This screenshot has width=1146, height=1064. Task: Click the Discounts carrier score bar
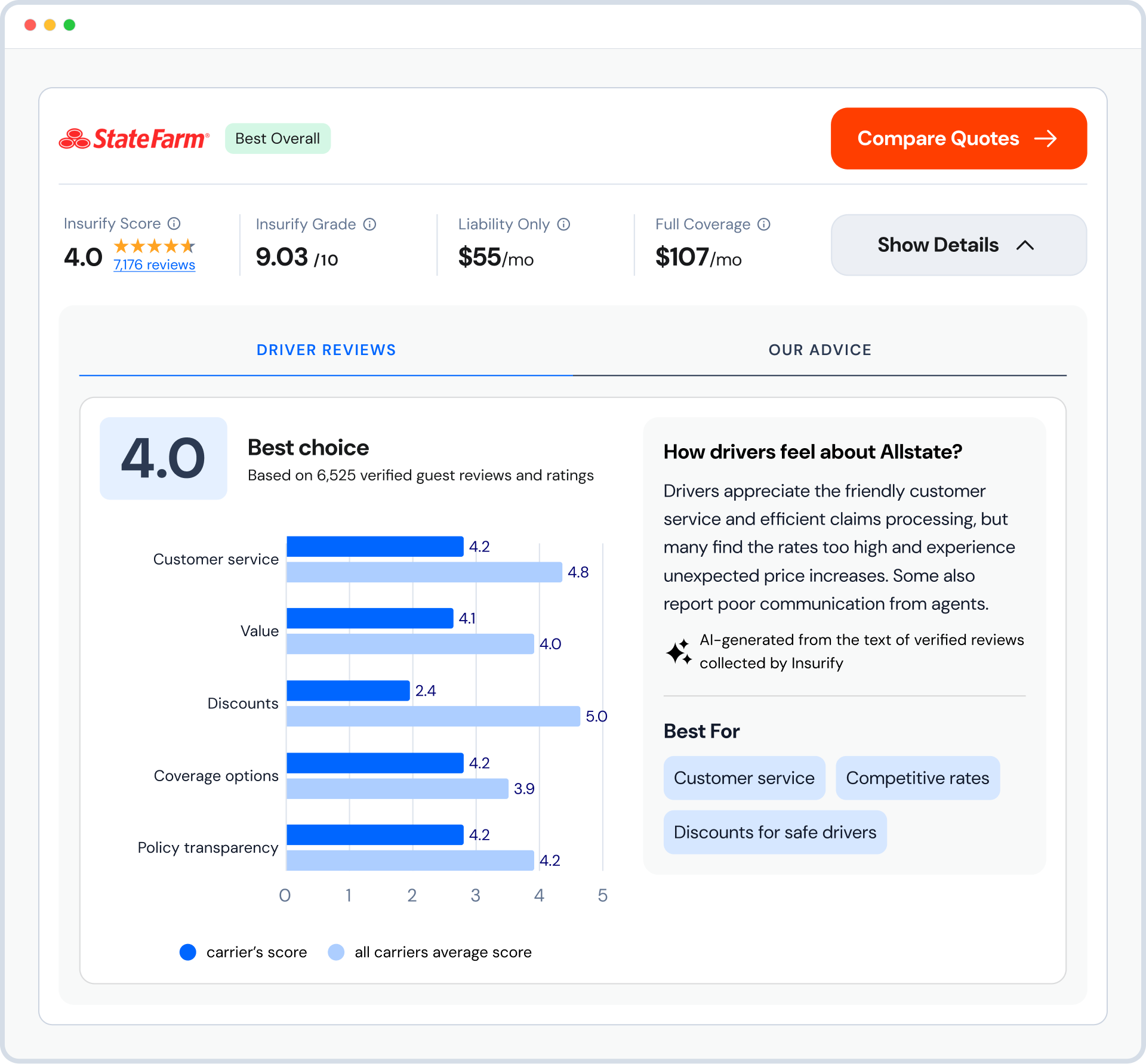[x=348, y=690]
